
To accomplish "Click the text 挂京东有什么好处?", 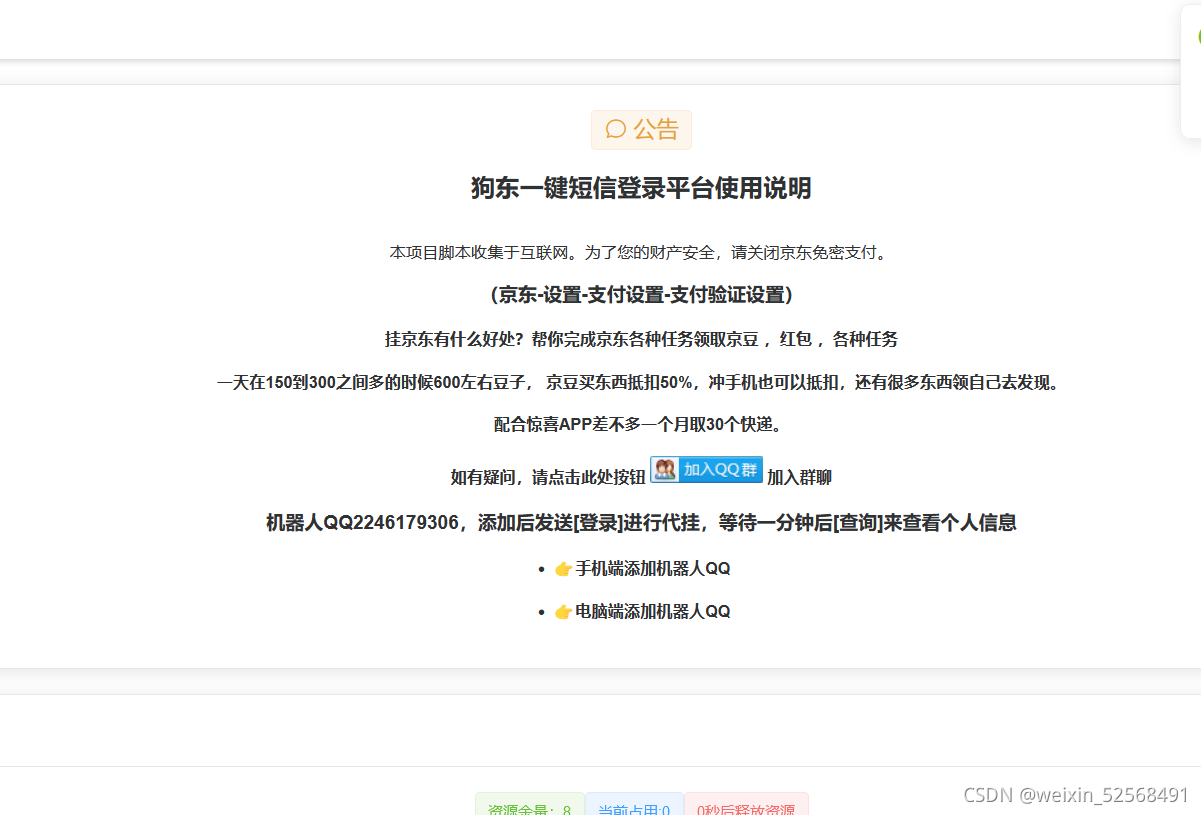I will [x=455, y=339].
